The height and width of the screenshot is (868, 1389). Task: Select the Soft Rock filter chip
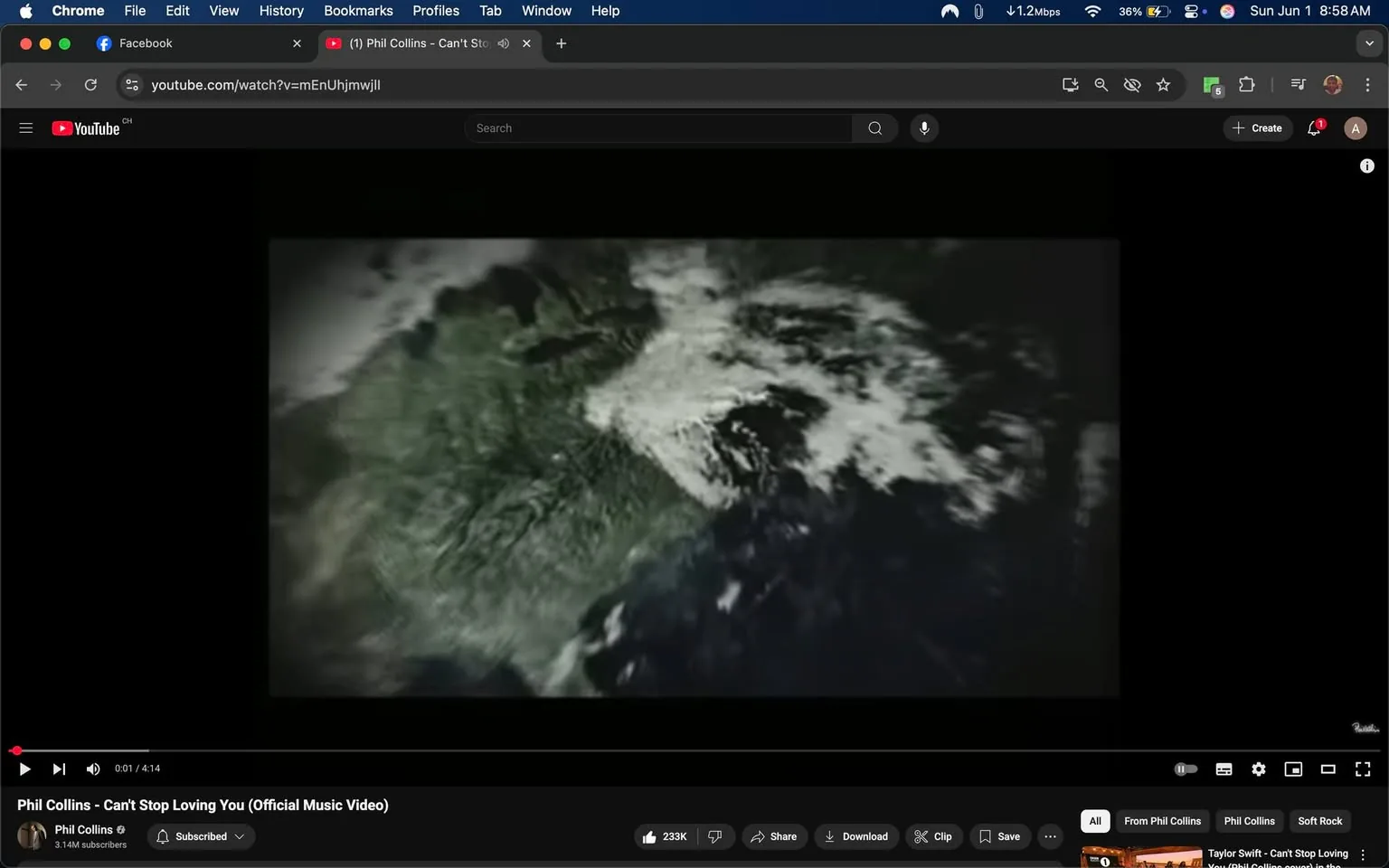point(1319,820)
